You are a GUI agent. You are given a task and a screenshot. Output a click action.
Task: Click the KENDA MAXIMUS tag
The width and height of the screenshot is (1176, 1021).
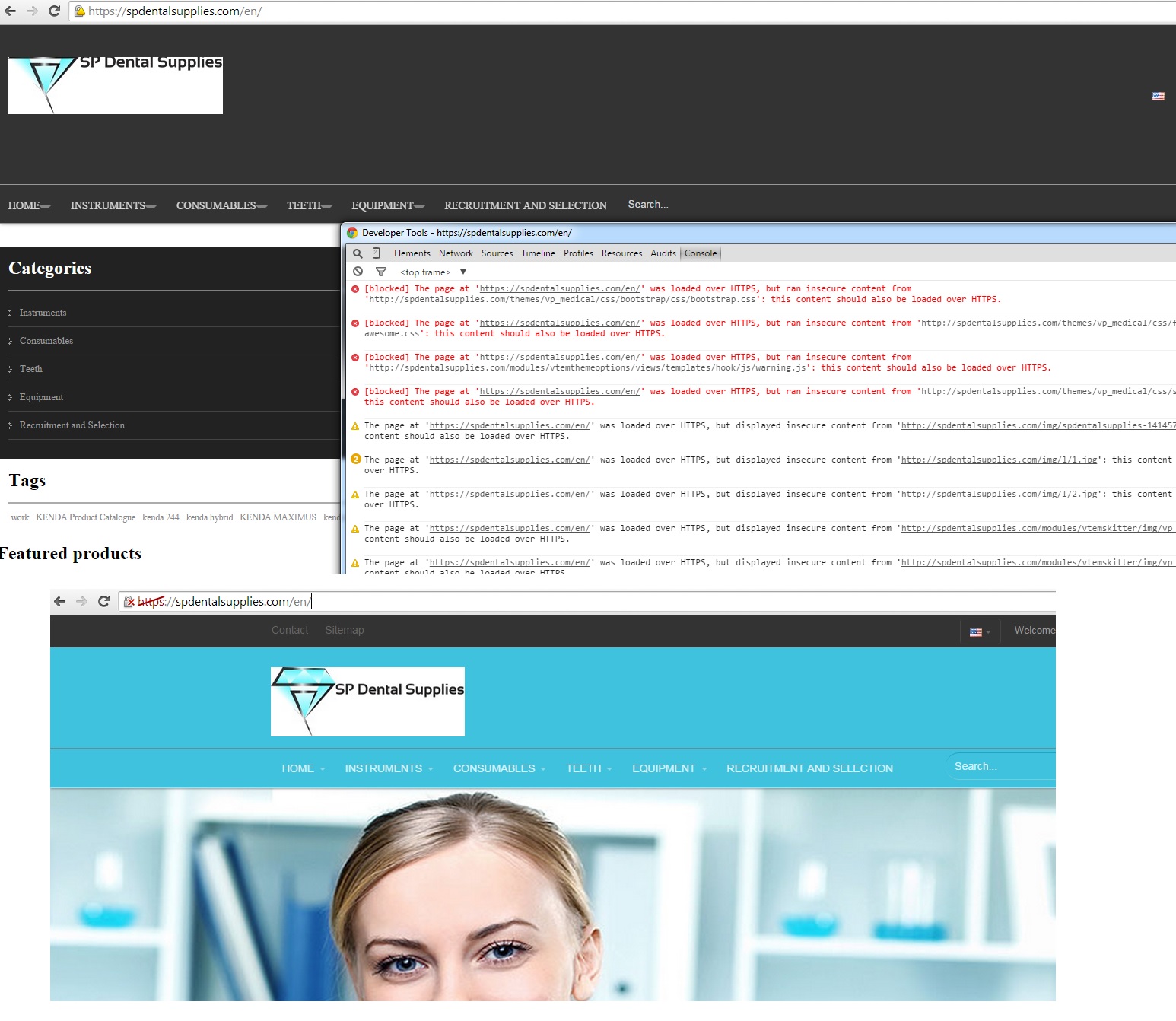278,517
